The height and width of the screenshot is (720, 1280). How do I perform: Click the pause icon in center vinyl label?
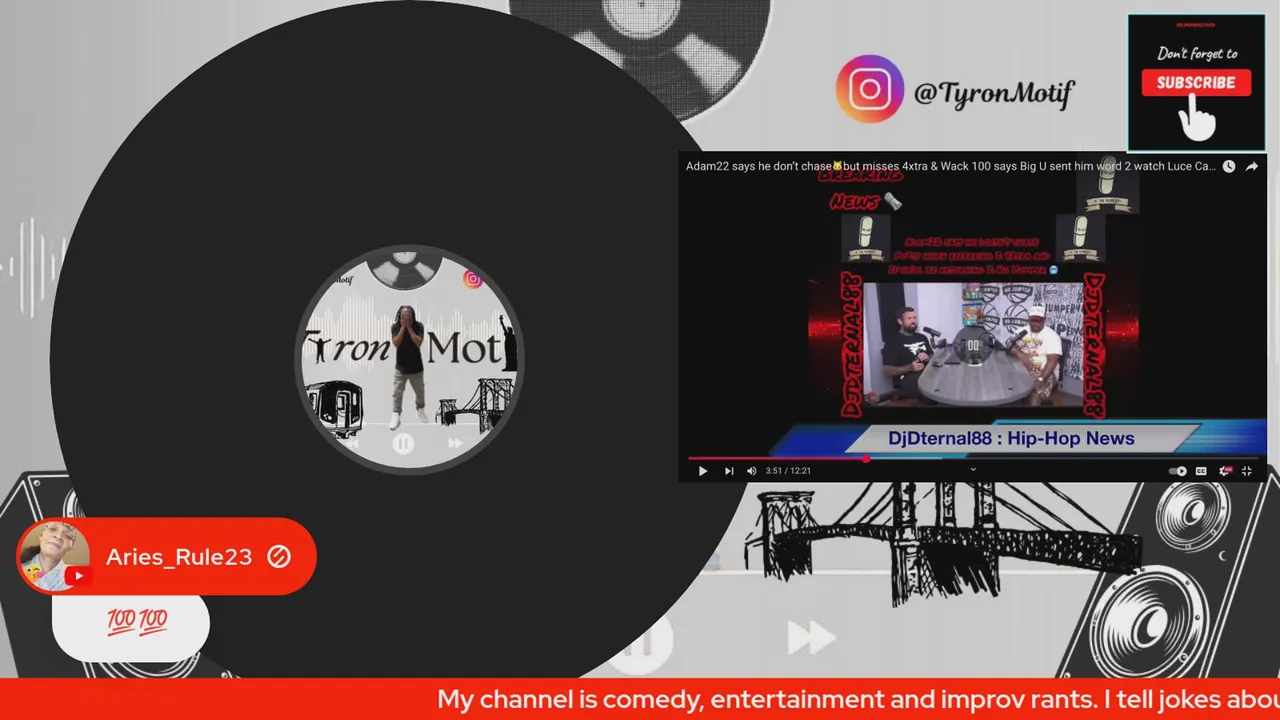(x=403, y=444)
